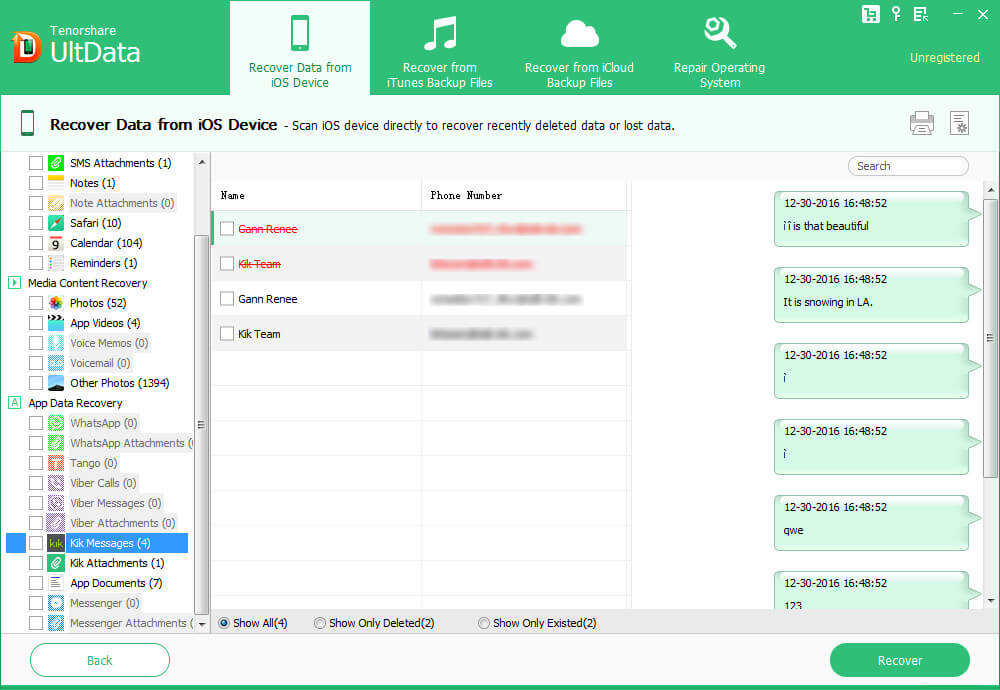Click the repair wrench icon in top bar

(719, 34)
